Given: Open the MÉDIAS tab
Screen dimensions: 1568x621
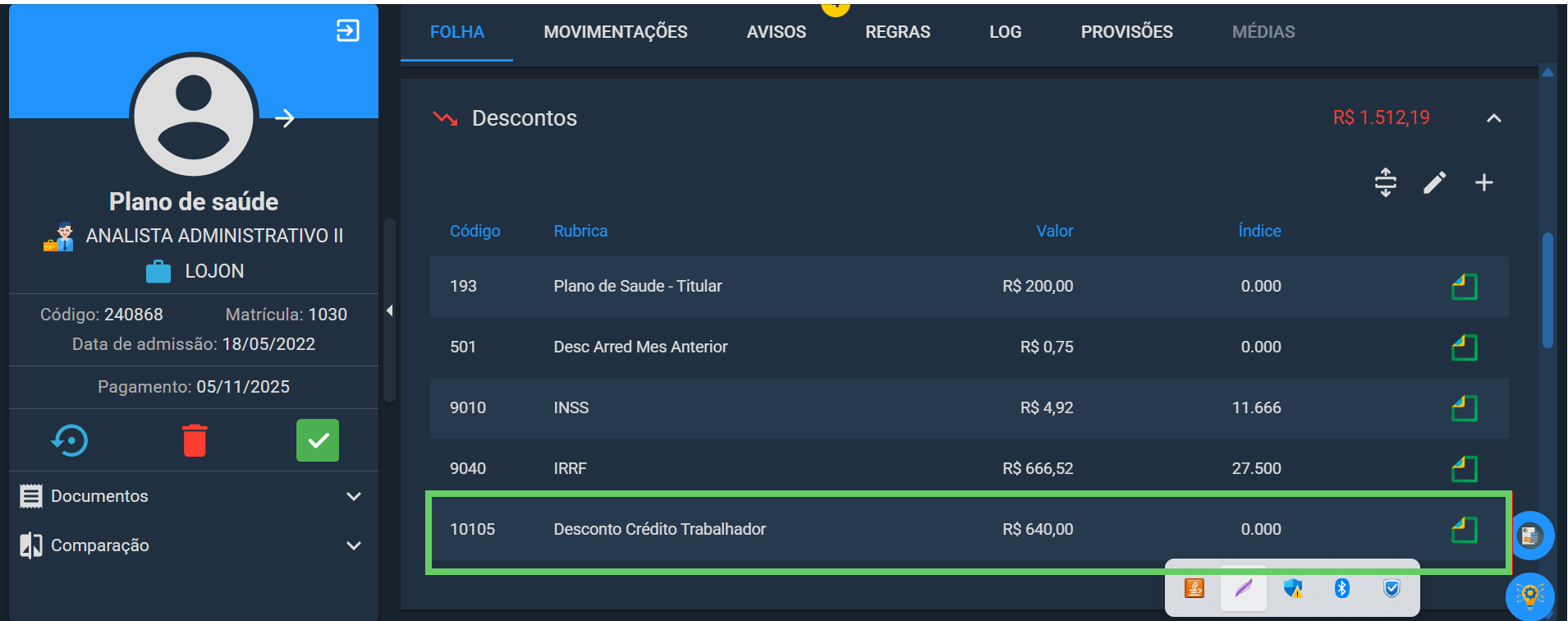Looking at the screenshot, I should point(1263,32).
